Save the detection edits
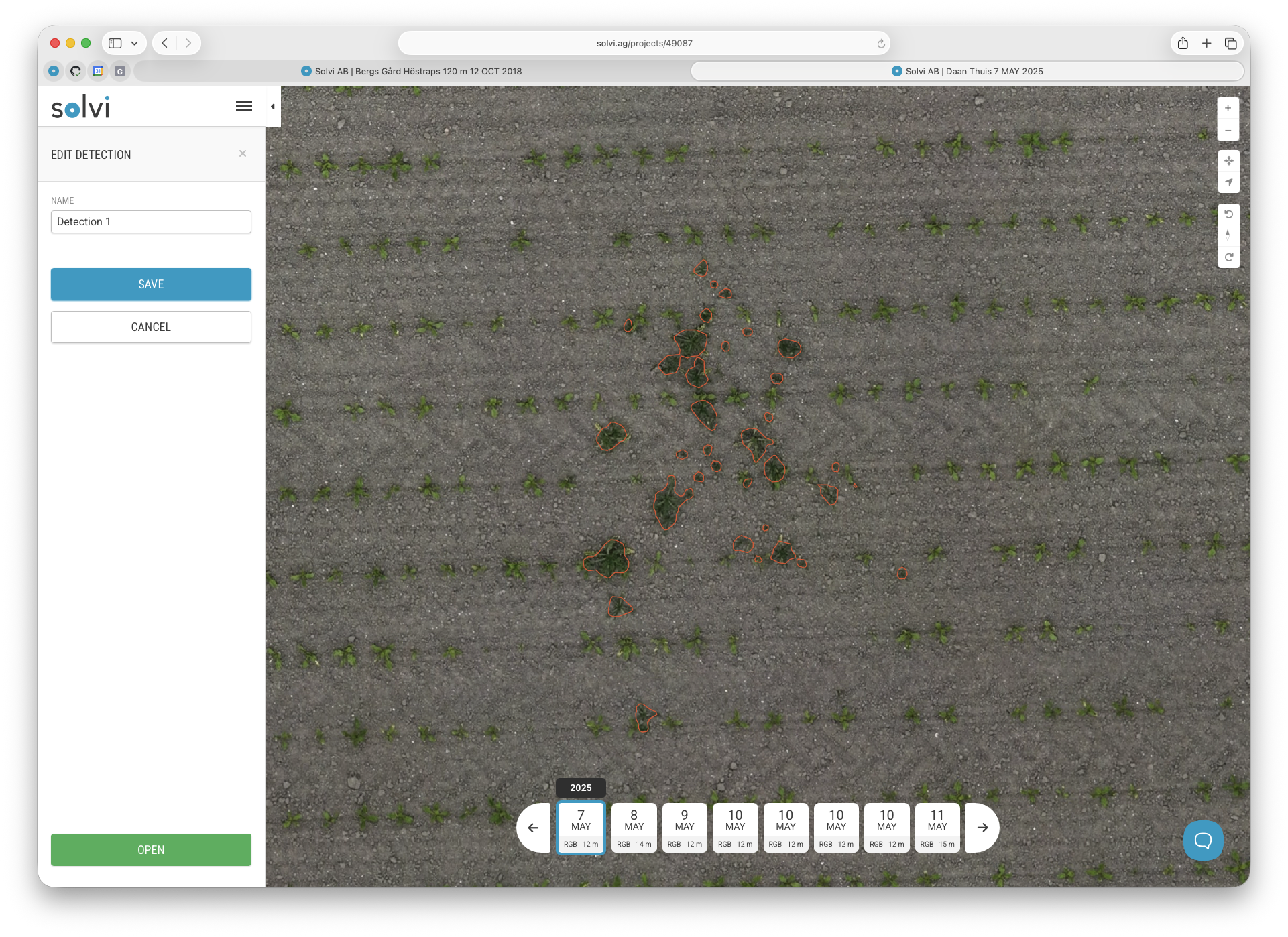This screenshot has height=937, width=1288. [x=151, y=284]
